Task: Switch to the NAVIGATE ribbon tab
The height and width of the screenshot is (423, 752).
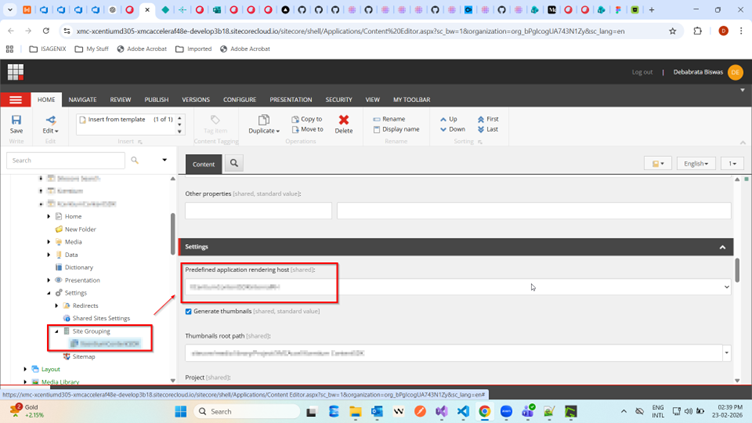Action: pyautogui.click(x=82, y=100)
